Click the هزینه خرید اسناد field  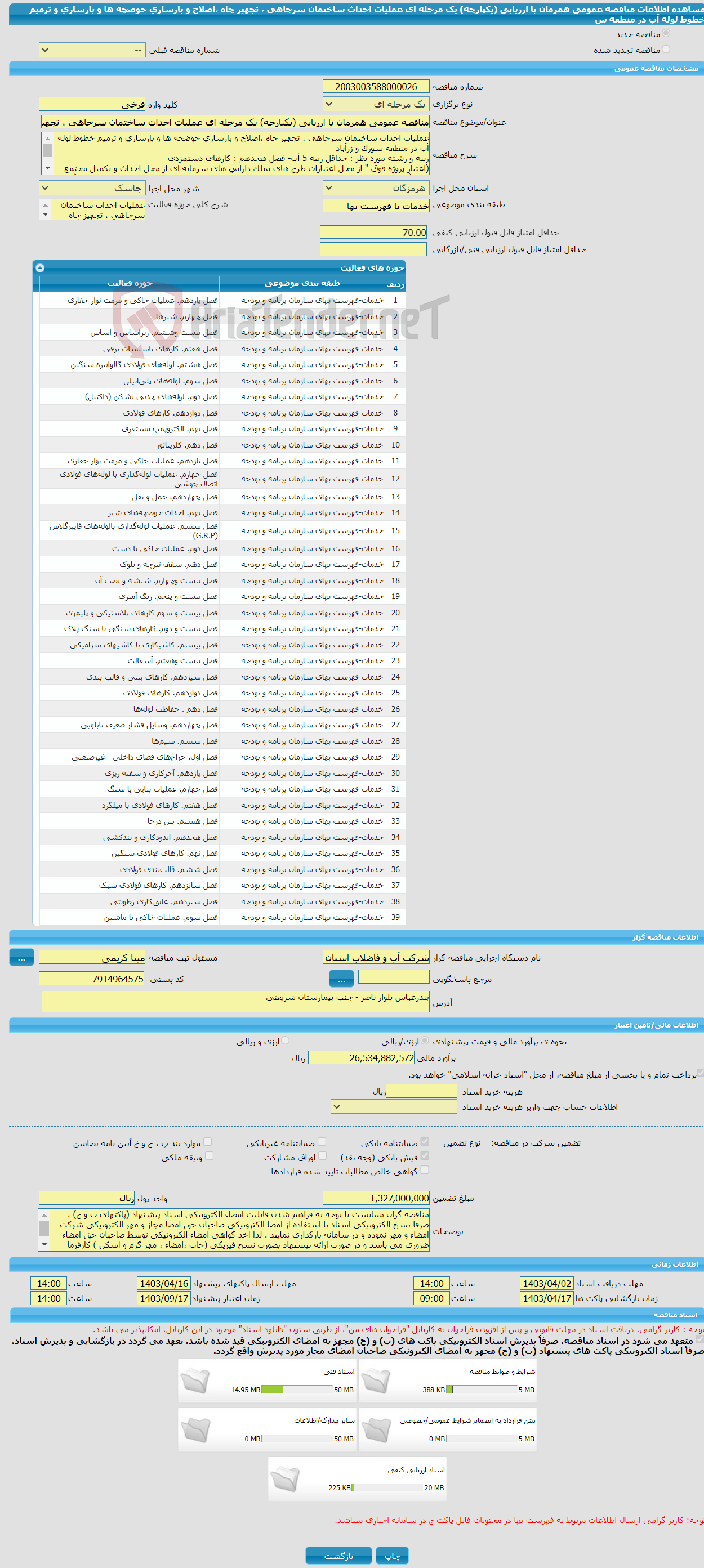(x=421, y=1091)
